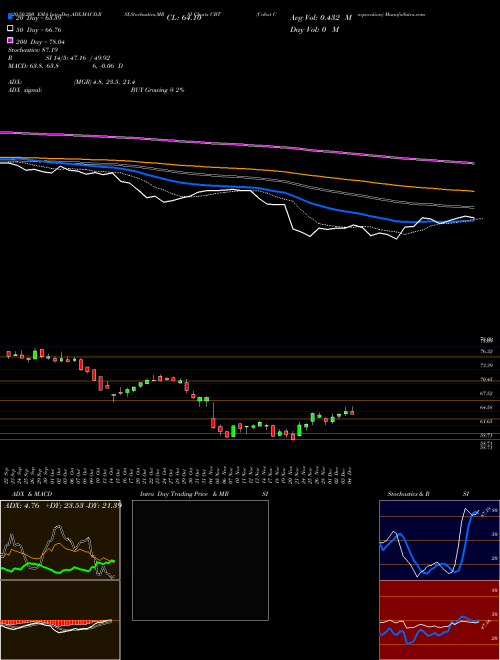Click the 'BUY Growing @ 2%' signal text
Screen dimensions: 500x660
pyautogui.click(x=157, y=90)
